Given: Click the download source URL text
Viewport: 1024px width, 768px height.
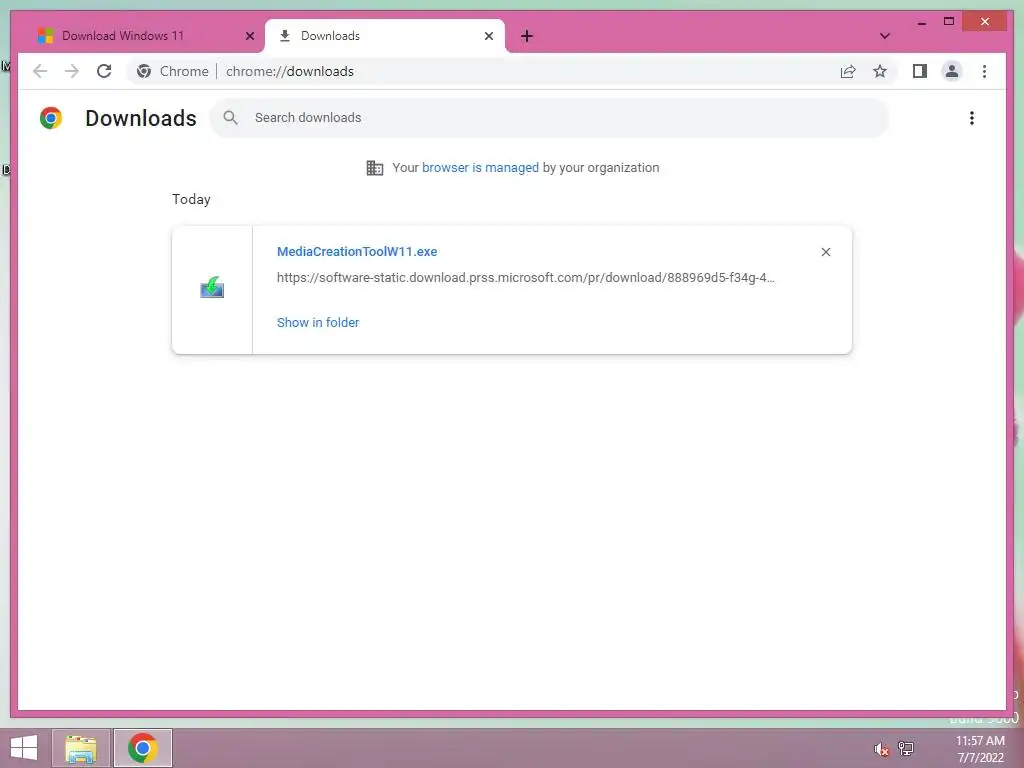Looking at the screenshot, I should pos(526,278).
